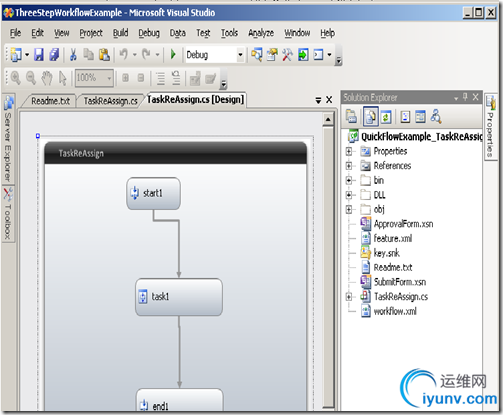Select the default pointer tool

click(62, 78)
